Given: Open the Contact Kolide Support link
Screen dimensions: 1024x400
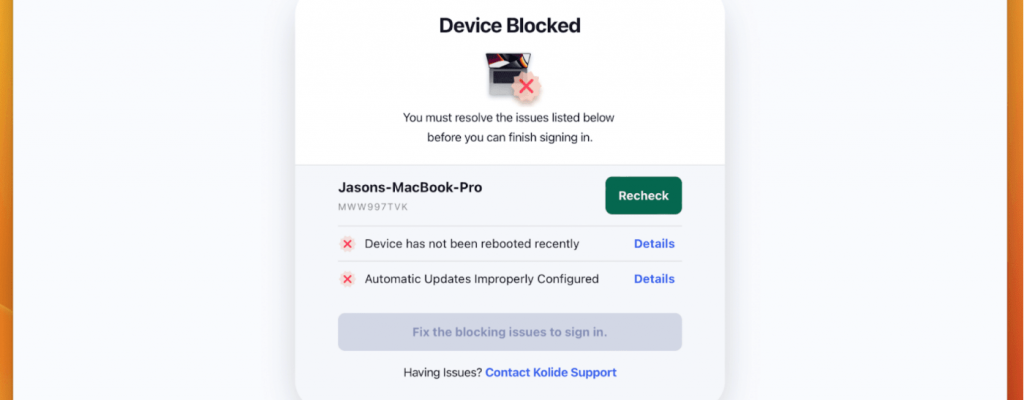Looking at the screenshot, I should pos(550,372).
